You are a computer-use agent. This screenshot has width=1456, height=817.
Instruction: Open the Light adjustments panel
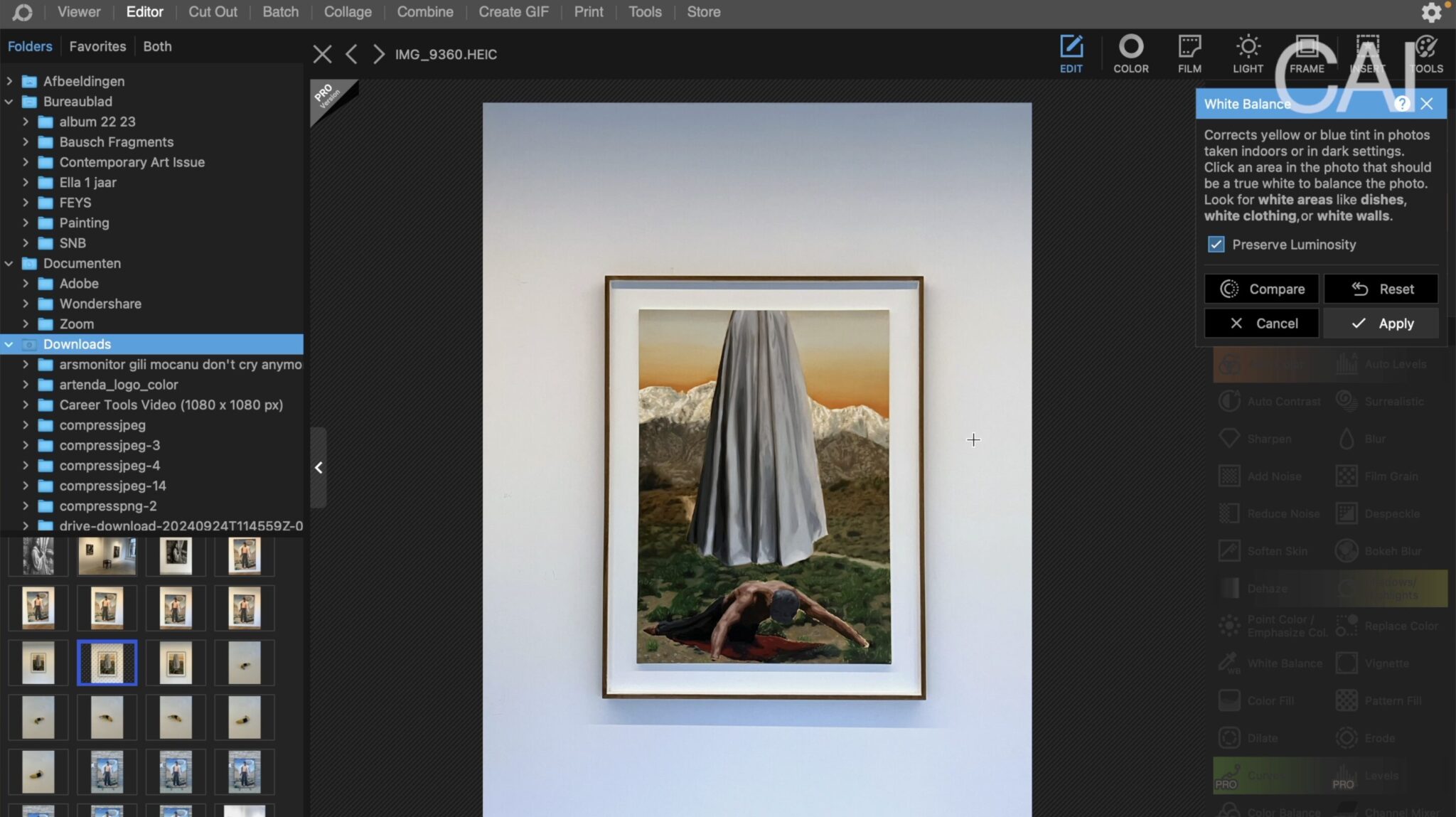pos(1248,53)
